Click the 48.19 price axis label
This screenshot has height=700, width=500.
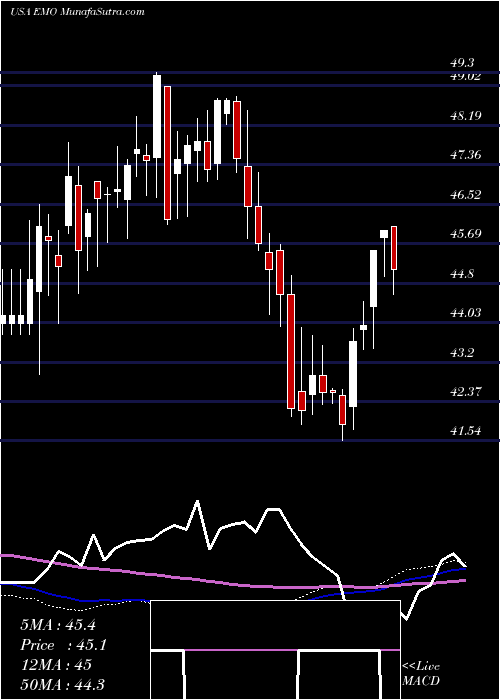(x=466, y=116)
